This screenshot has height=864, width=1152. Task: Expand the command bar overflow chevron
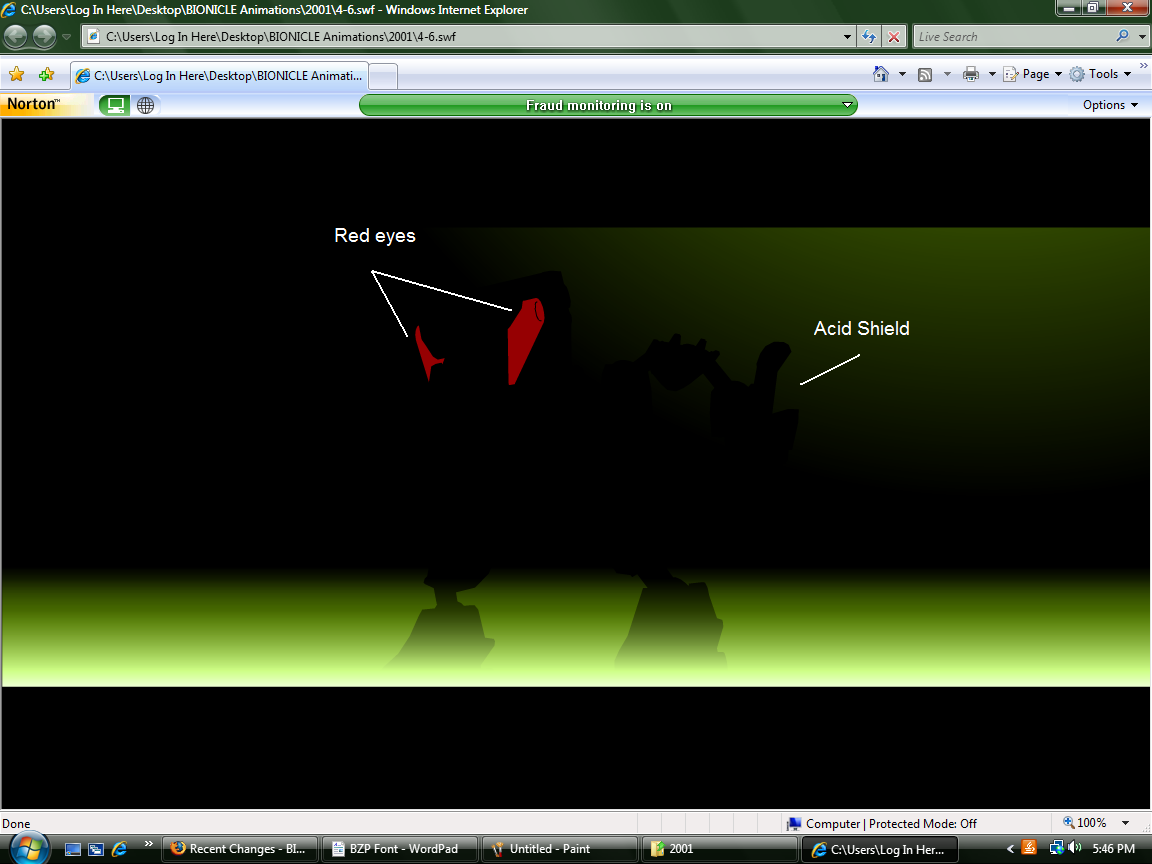pyautogui.click(x=1144, y=66)
